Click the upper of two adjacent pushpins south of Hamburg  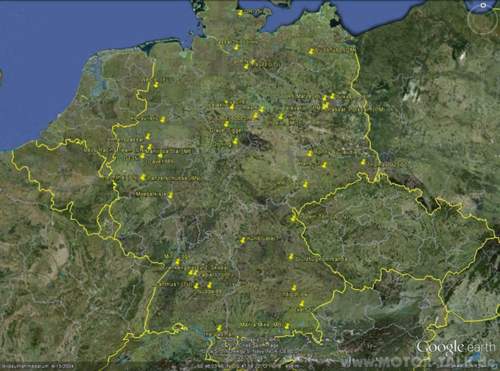pyautogui.click(x=252, y=62)
